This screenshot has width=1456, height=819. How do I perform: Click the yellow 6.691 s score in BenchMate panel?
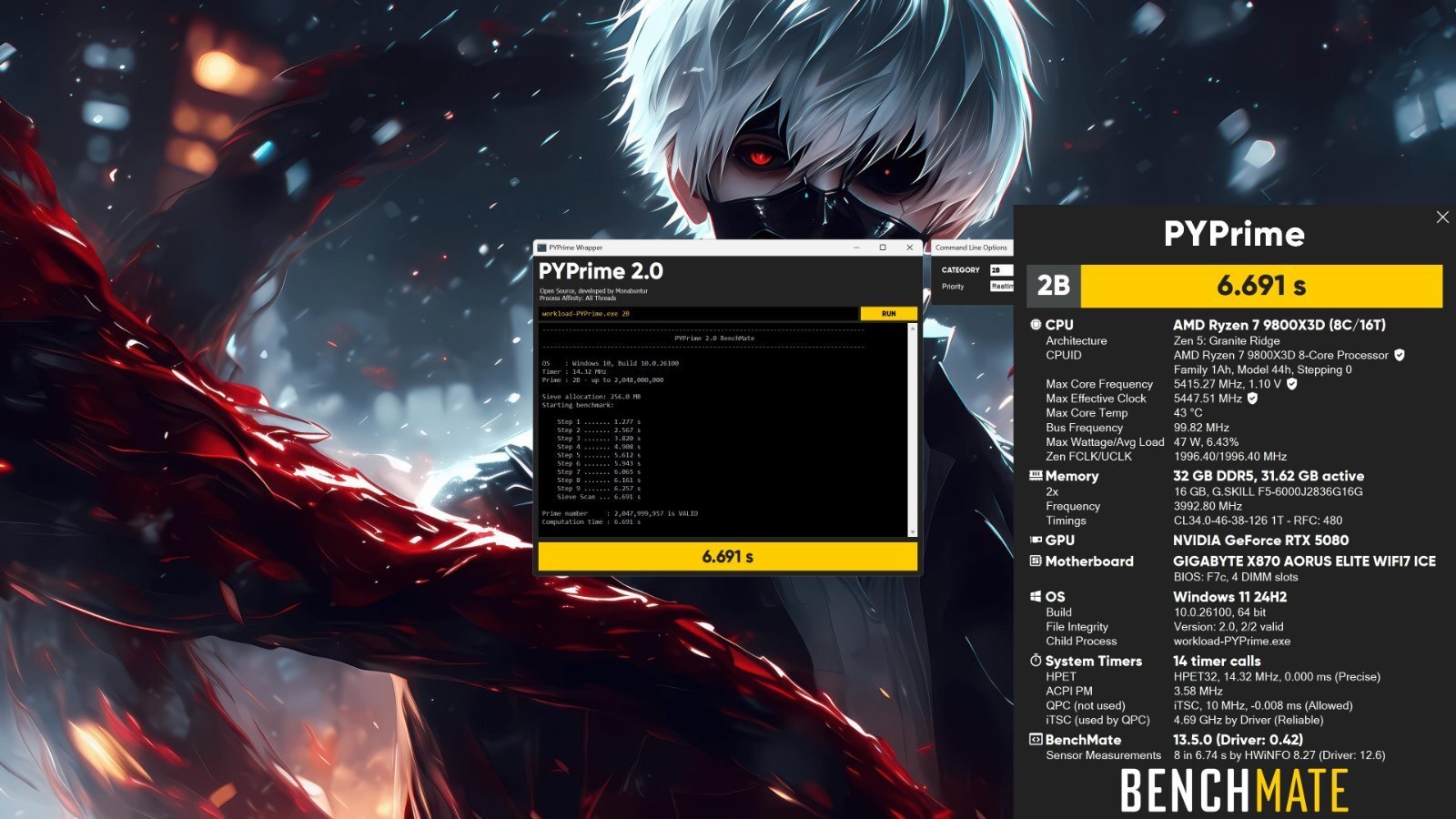tap(1261, 286)
